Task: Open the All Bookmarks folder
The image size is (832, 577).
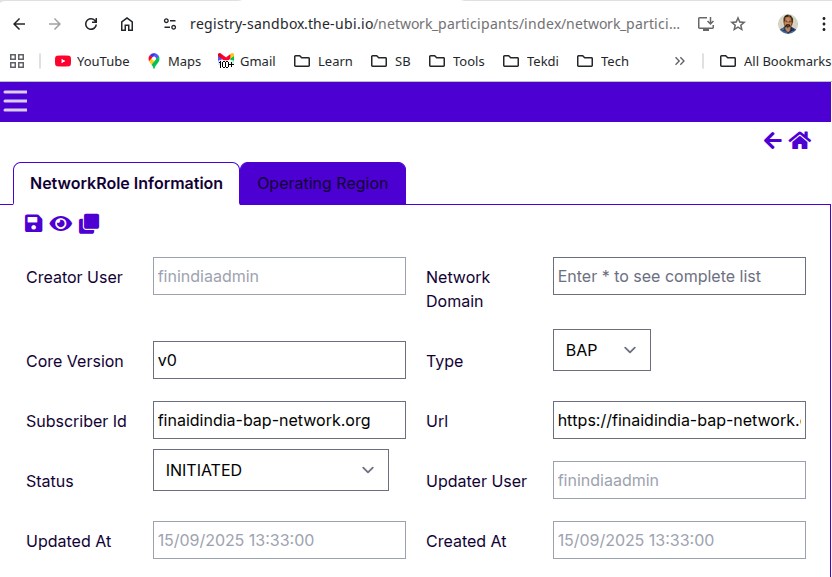Action: (x=775, y=61)
